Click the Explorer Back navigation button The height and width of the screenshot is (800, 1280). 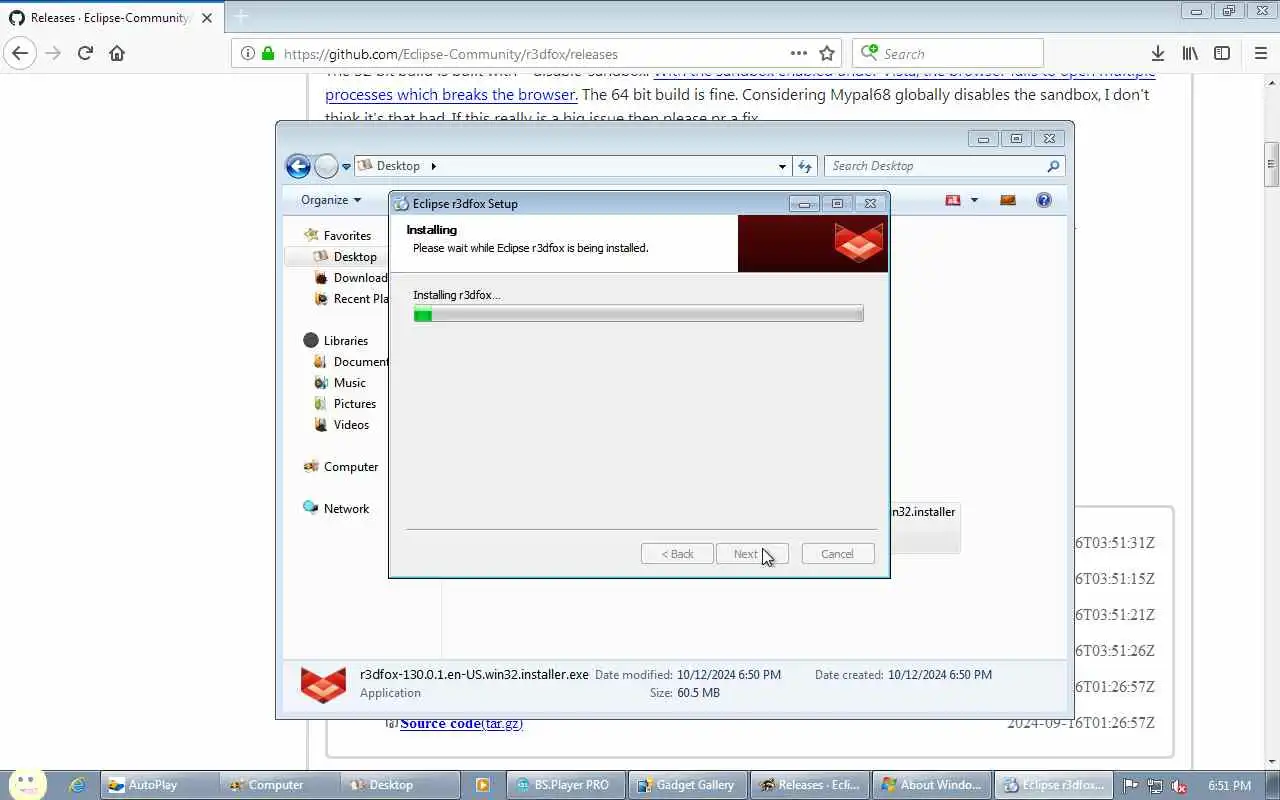click(x=298, y=166)
